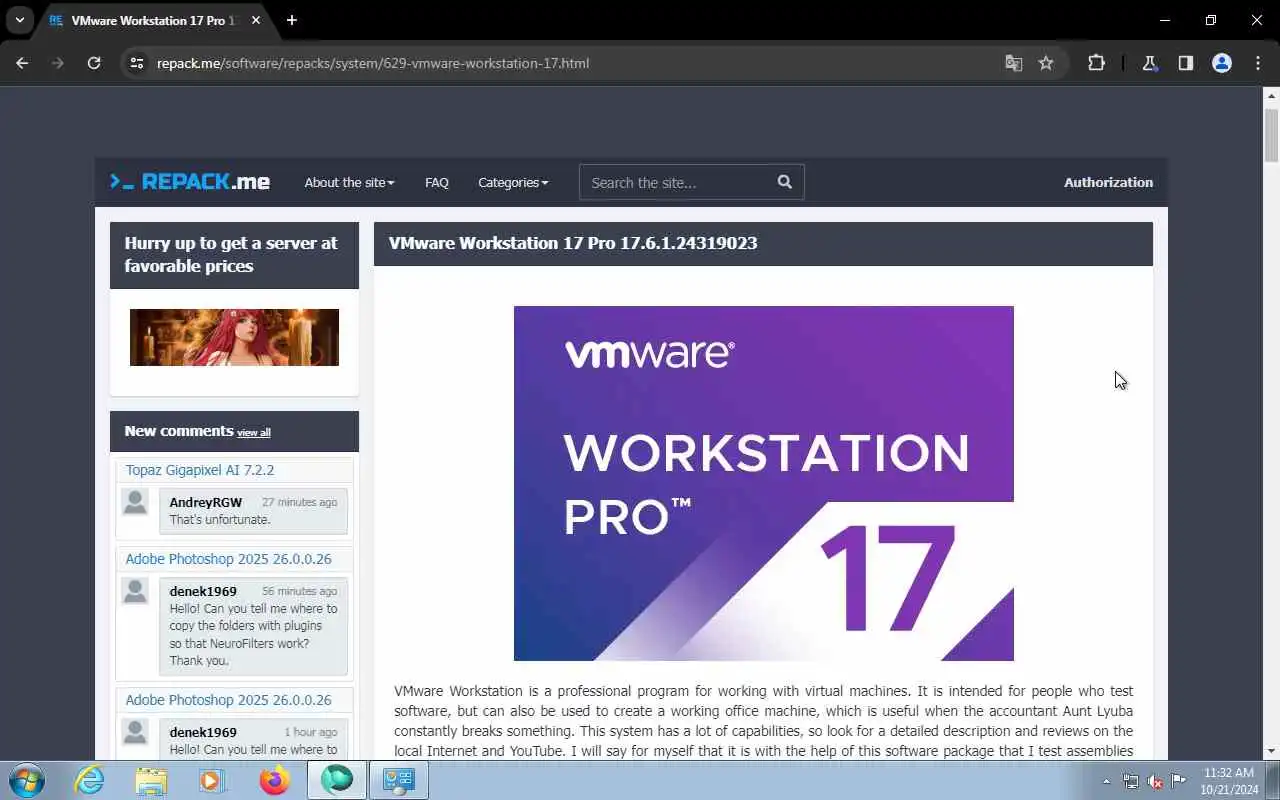Expand the Categories menu
The height and width of the screenshot is (800, 1280).
coord(513,182)
